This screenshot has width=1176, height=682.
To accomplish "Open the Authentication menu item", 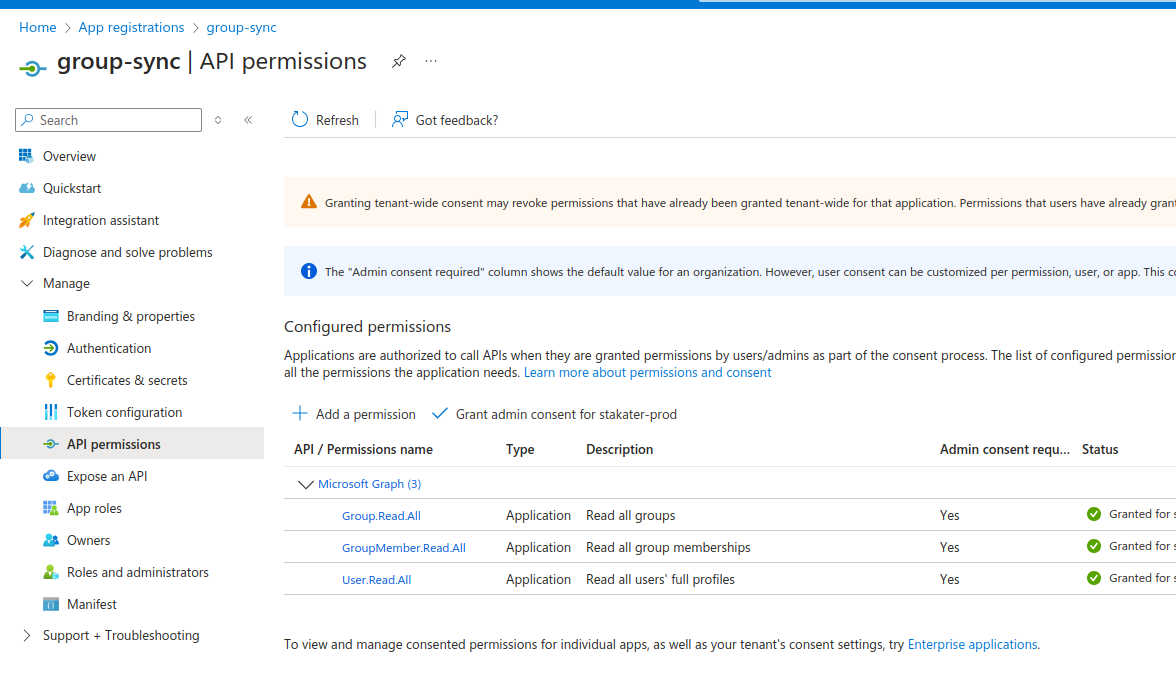I will [x=109, y=348].
